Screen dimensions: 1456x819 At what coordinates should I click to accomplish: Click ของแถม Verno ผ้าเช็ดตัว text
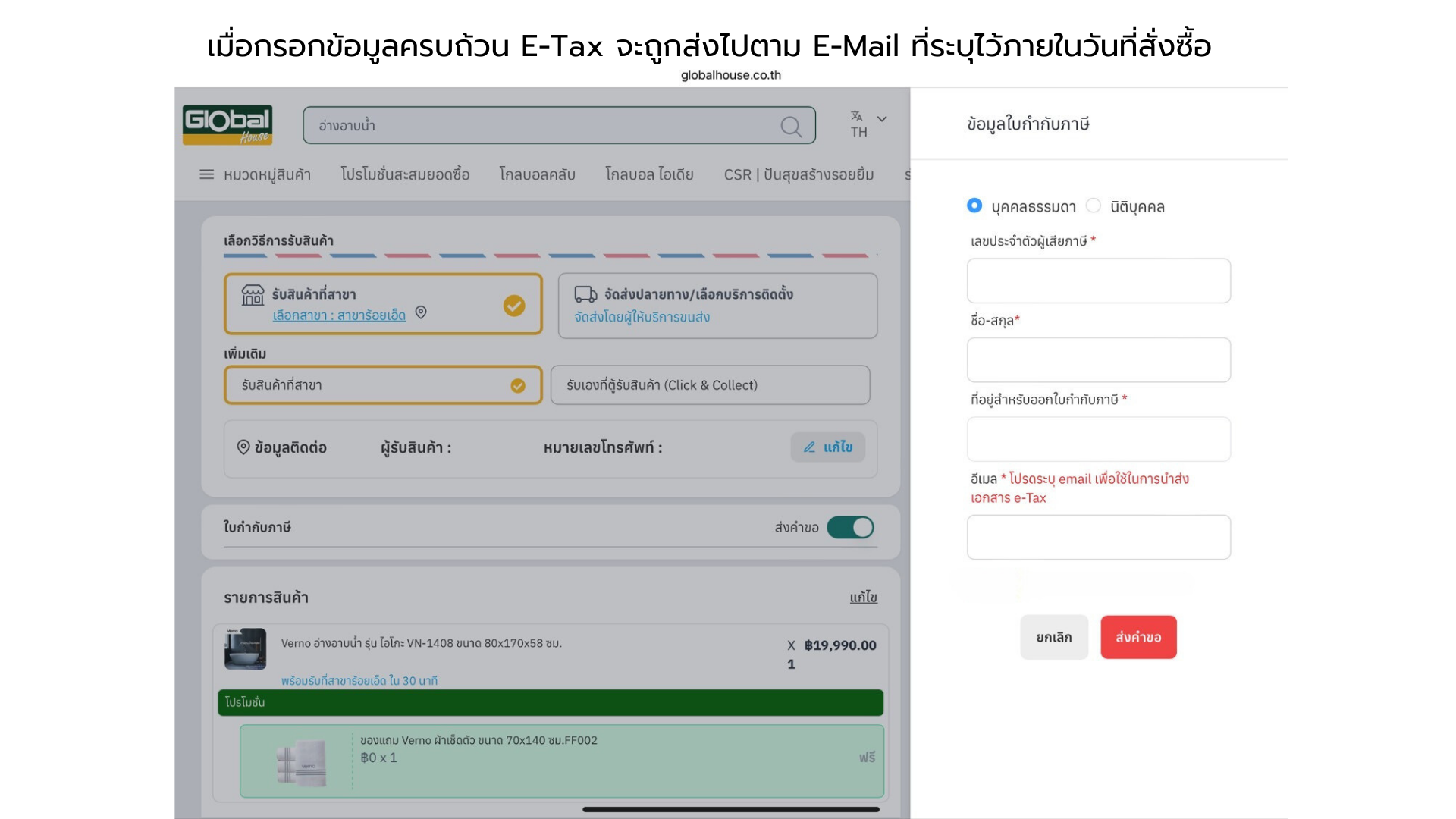(x=479, y=740)
